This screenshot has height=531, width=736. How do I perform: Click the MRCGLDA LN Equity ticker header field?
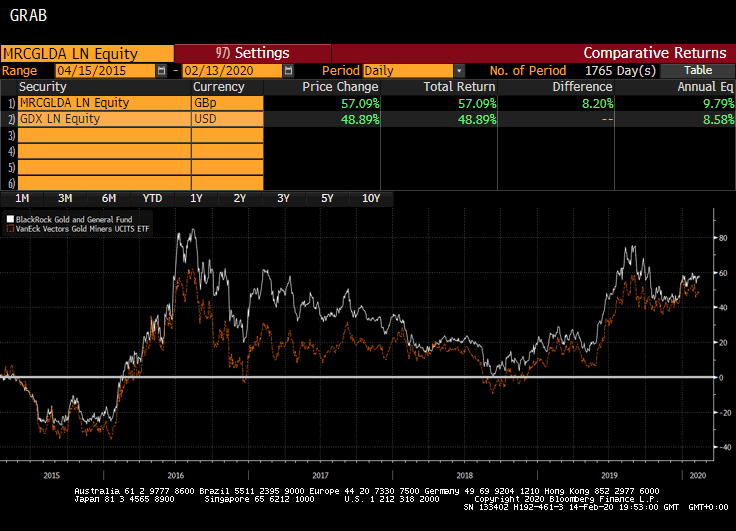pos(87,54)
